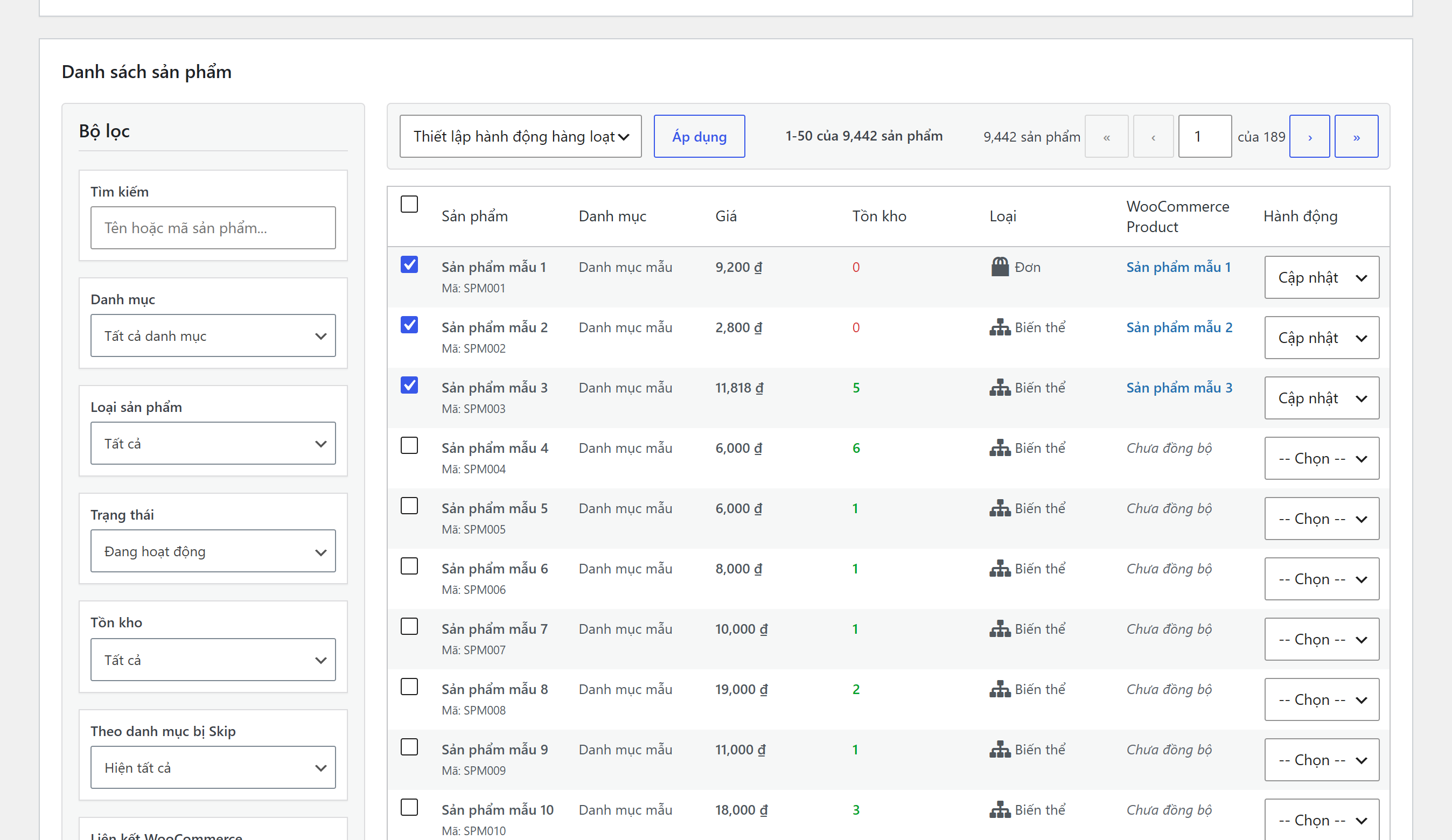Toggle the select-all checkbox in the table header

click(409, 204)
